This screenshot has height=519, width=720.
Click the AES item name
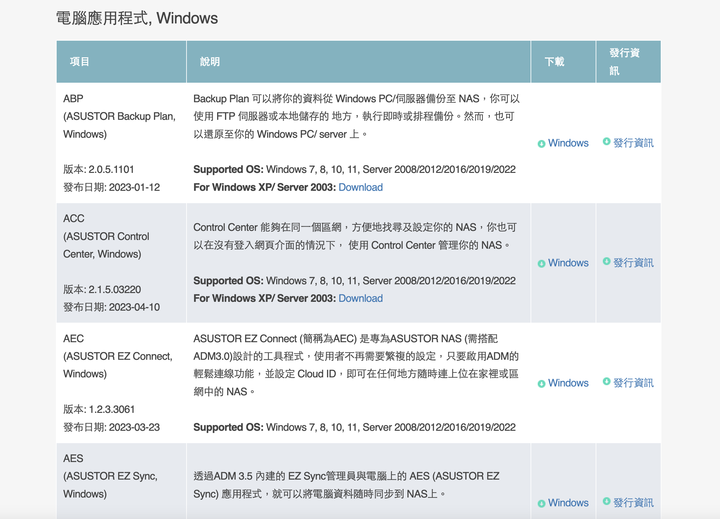tap(110, 476)
